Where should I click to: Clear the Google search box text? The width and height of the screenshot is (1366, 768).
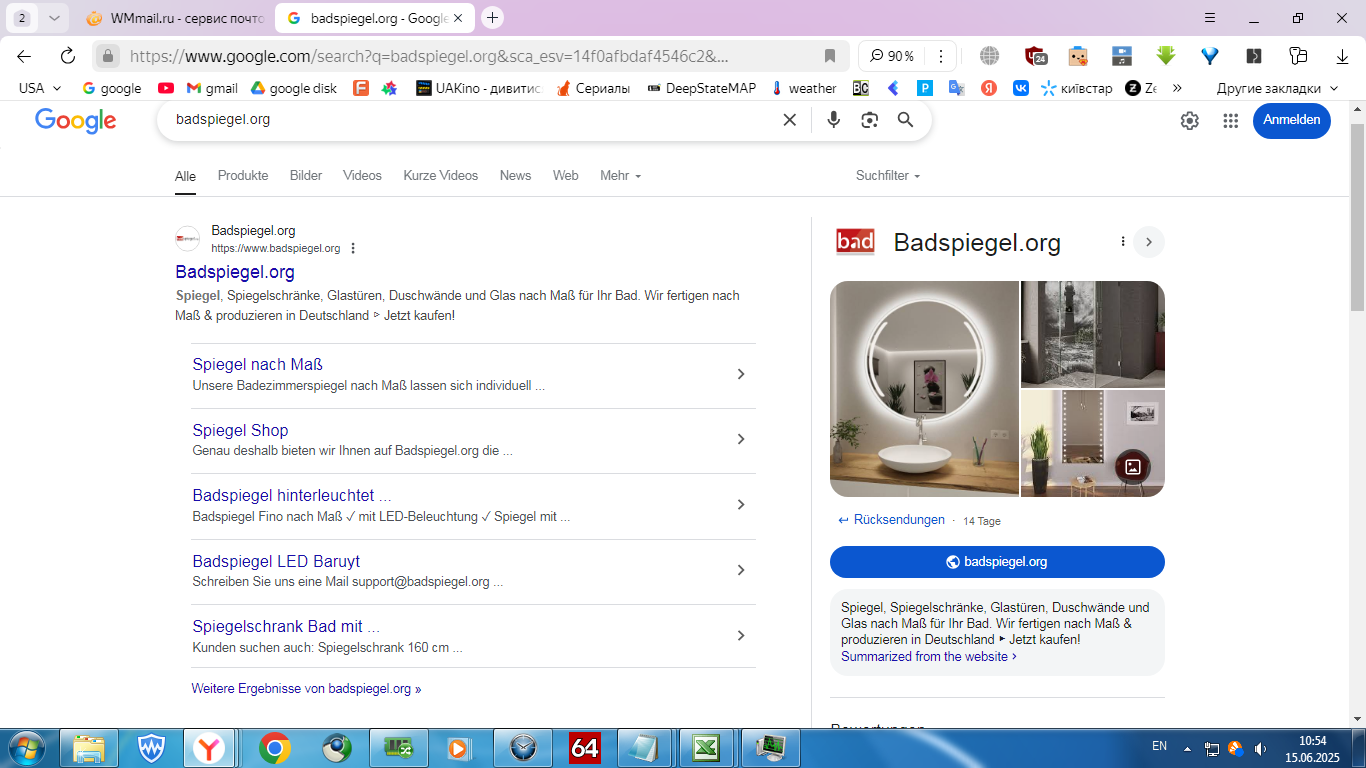click(x=789, y=120)
